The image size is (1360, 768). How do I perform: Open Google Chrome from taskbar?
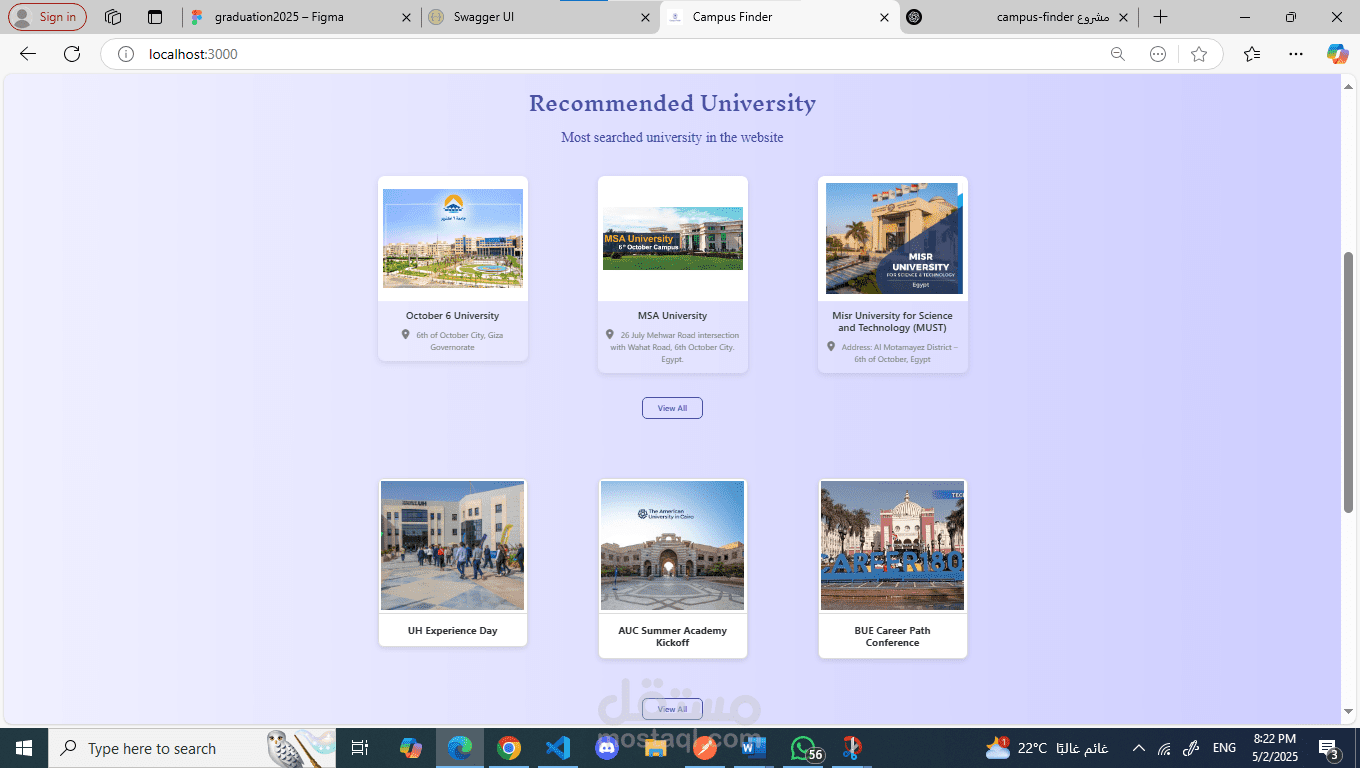509,748
